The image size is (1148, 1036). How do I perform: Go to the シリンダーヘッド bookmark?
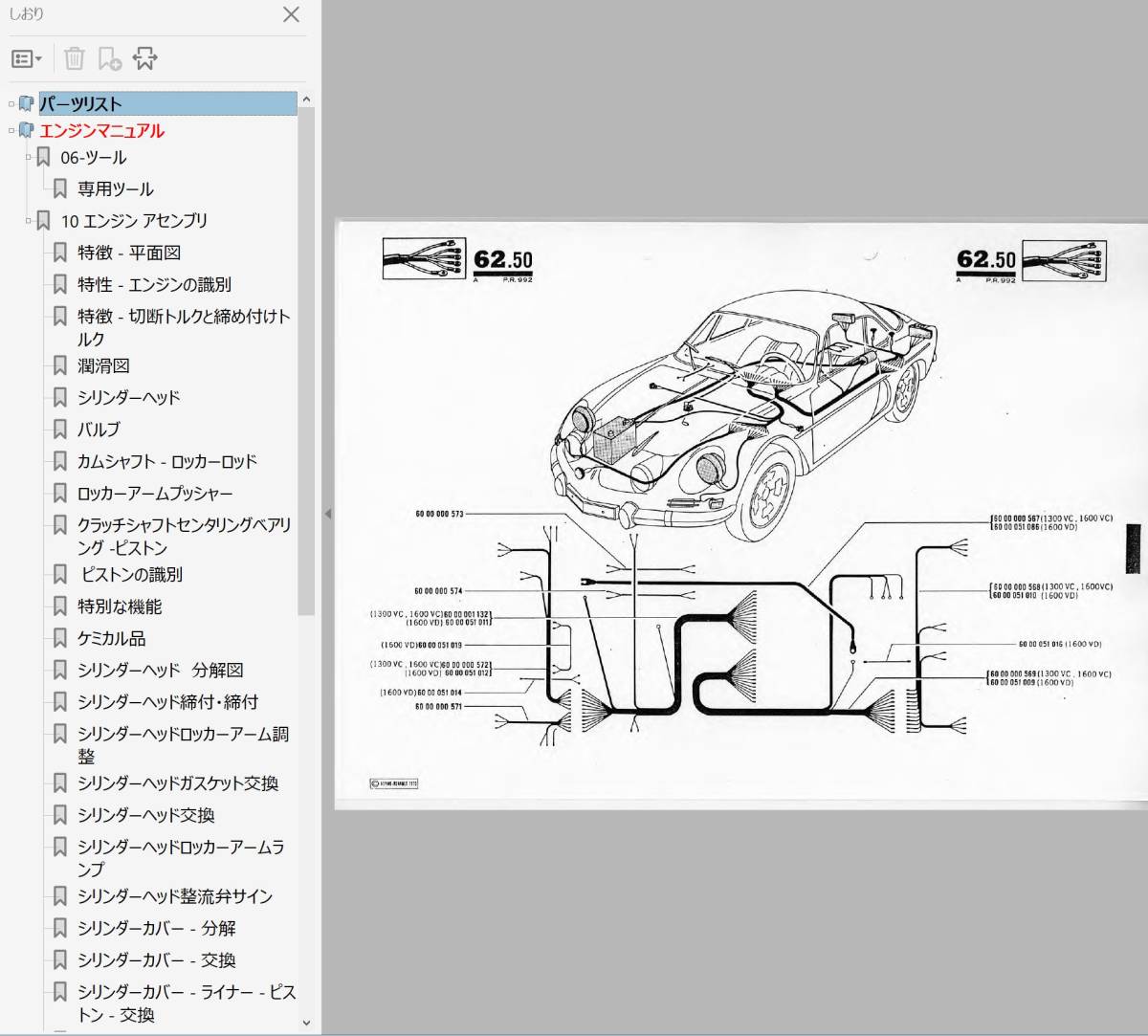(x=128, y=398)
